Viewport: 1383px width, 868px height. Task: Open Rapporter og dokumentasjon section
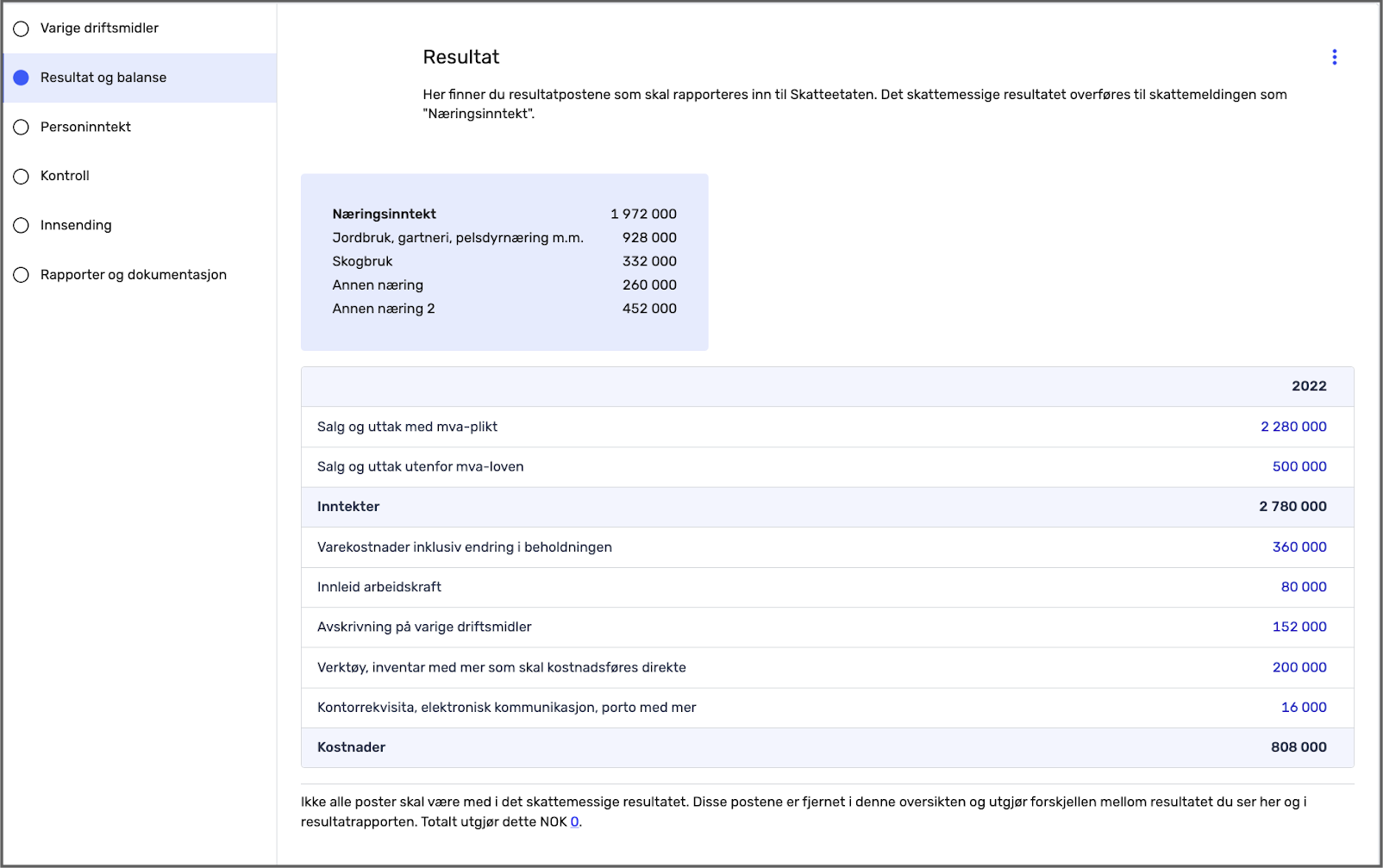point(133,274)
